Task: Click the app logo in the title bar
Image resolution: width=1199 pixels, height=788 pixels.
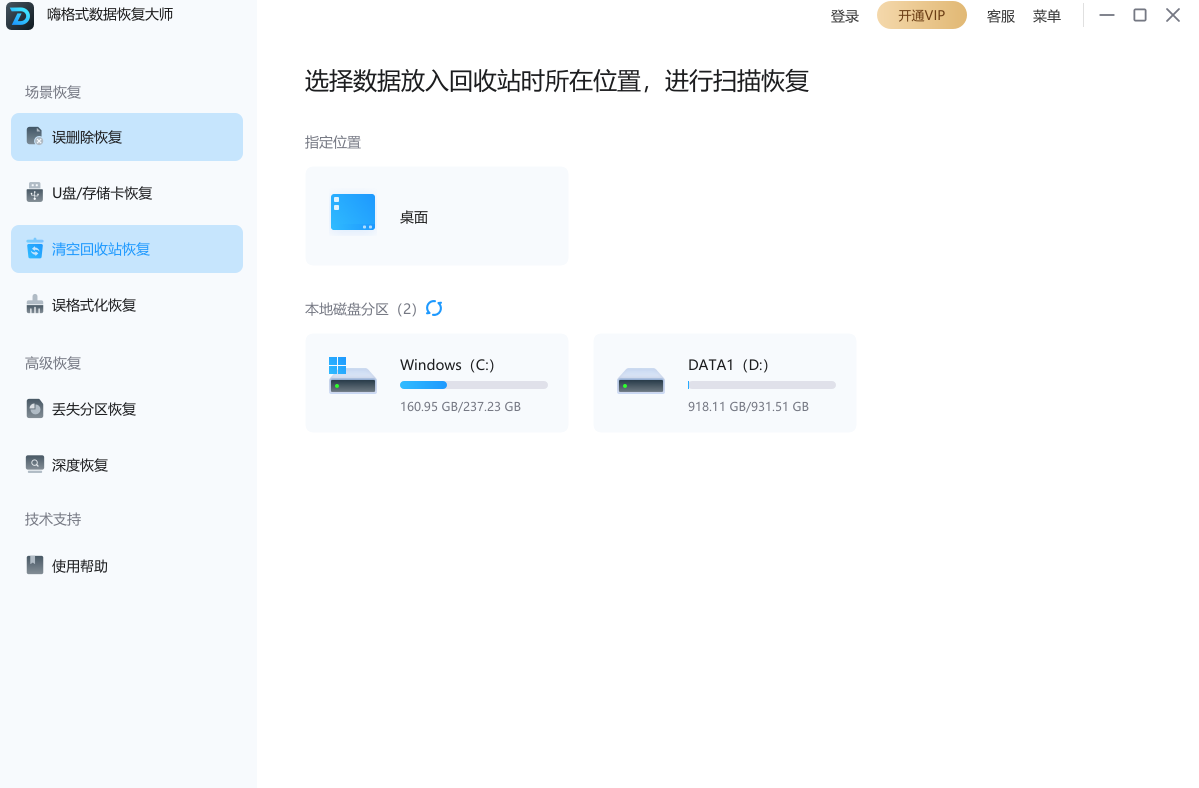Action: pyautogui.click(x=20, y=15)
